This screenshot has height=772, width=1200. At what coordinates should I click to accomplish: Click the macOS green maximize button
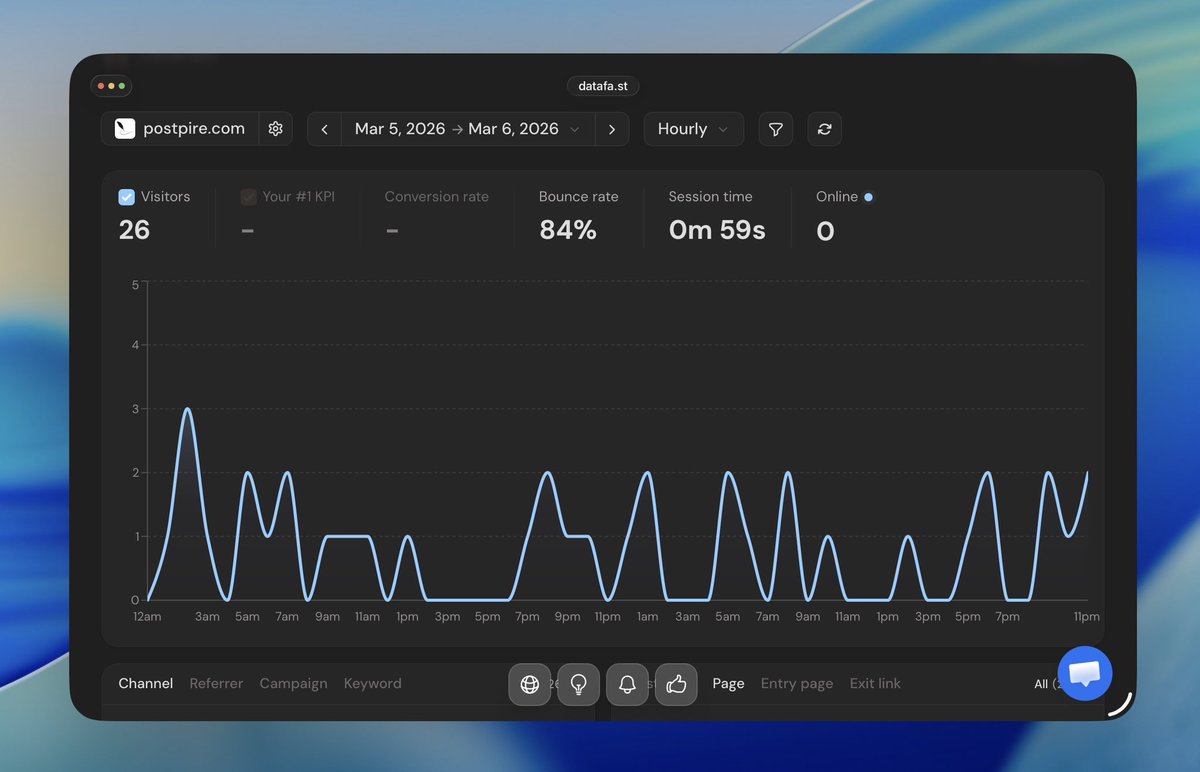pos(122,86)
